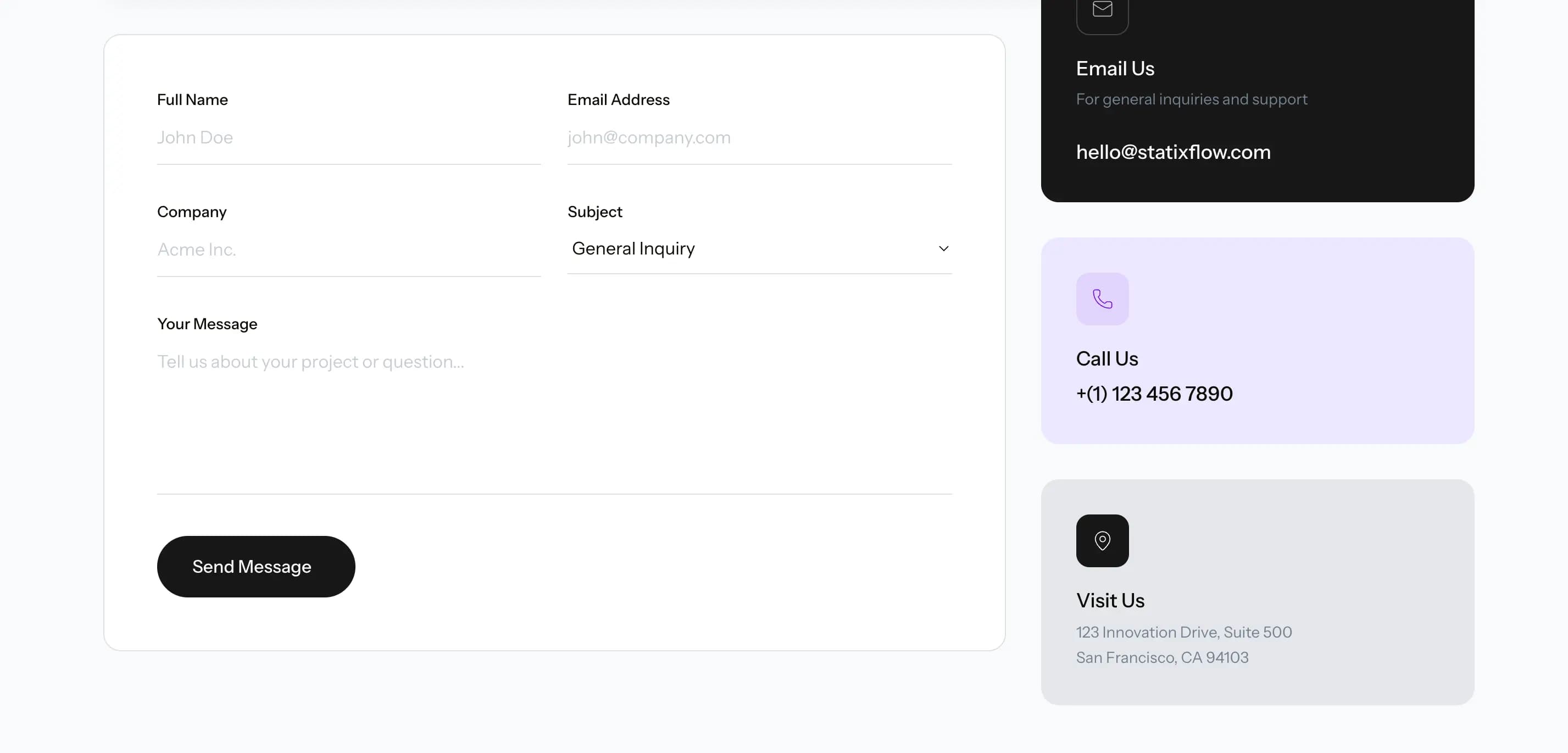Image resolution: width=1568 pixels, height=753 pixels.
Task: Click the Email Address label
Action: (x=619, y=100)
